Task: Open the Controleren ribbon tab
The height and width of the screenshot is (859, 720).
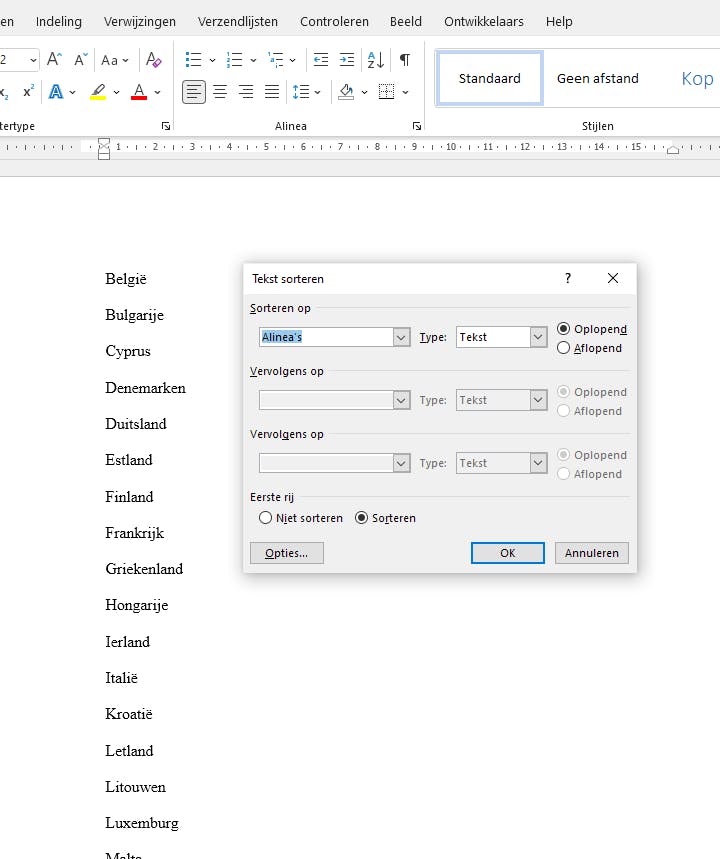Action: (x=334, y=21)
